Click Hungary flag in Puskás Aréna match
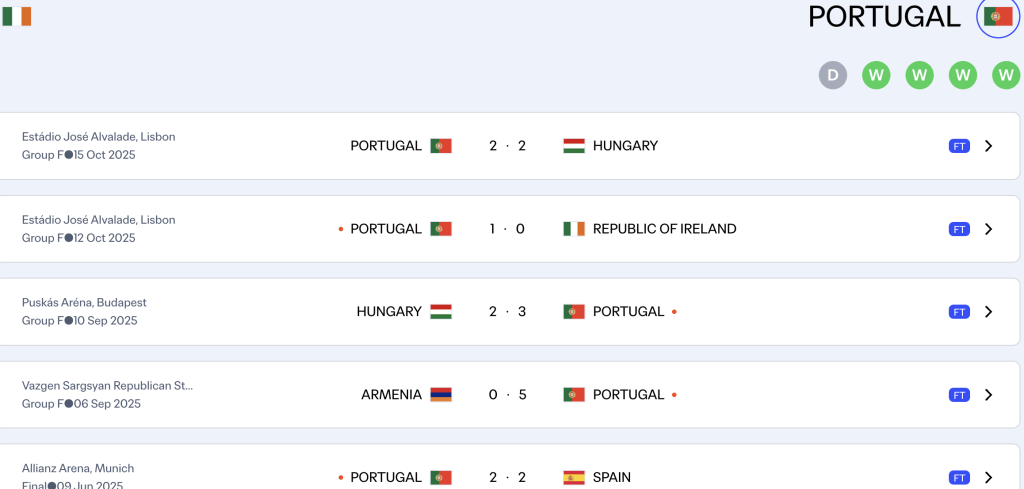The width and height of the screenshot is (1024, 489). point(441,312)
